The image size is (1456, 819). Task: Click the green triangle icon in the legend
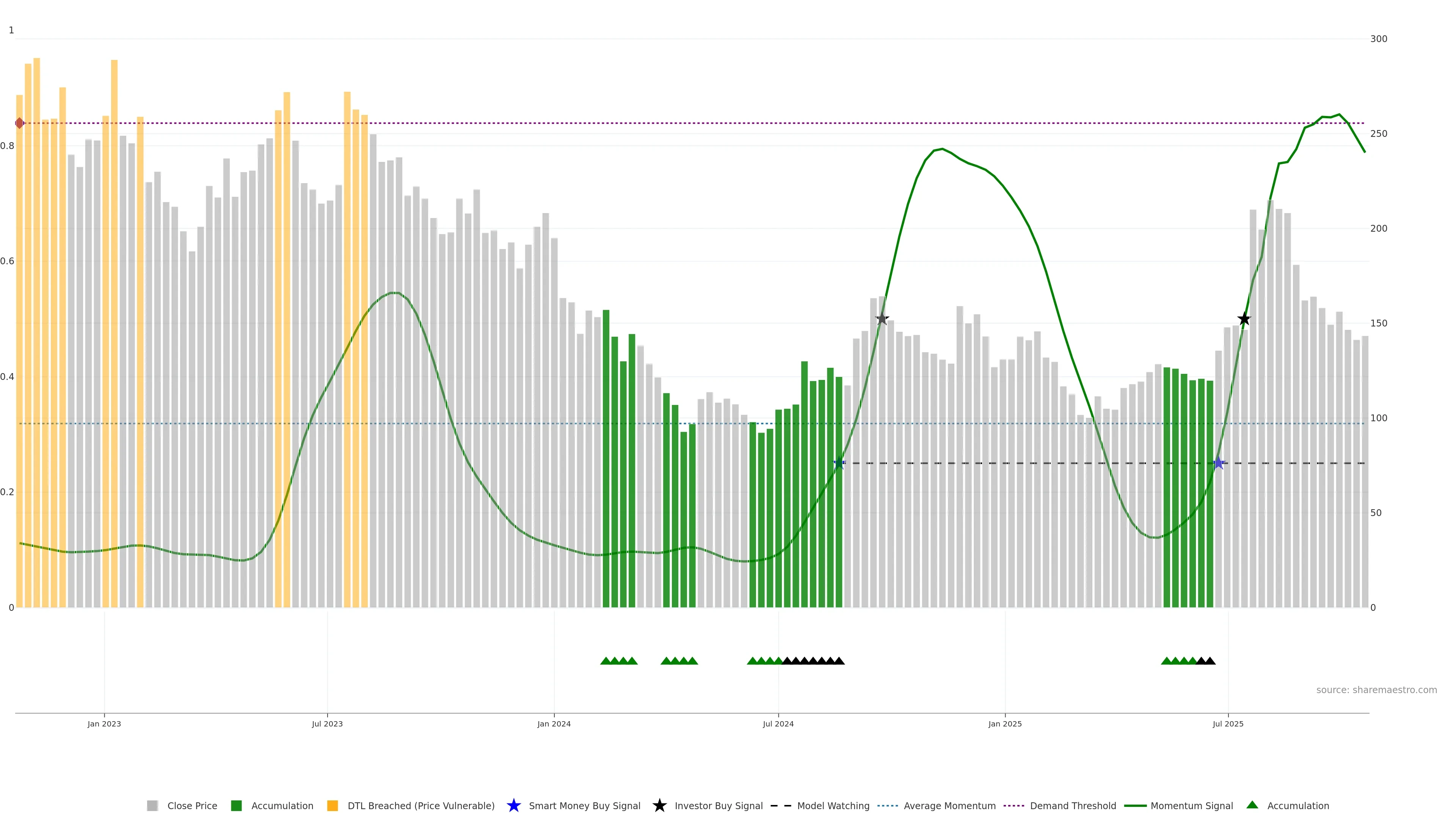point(1252,805)
